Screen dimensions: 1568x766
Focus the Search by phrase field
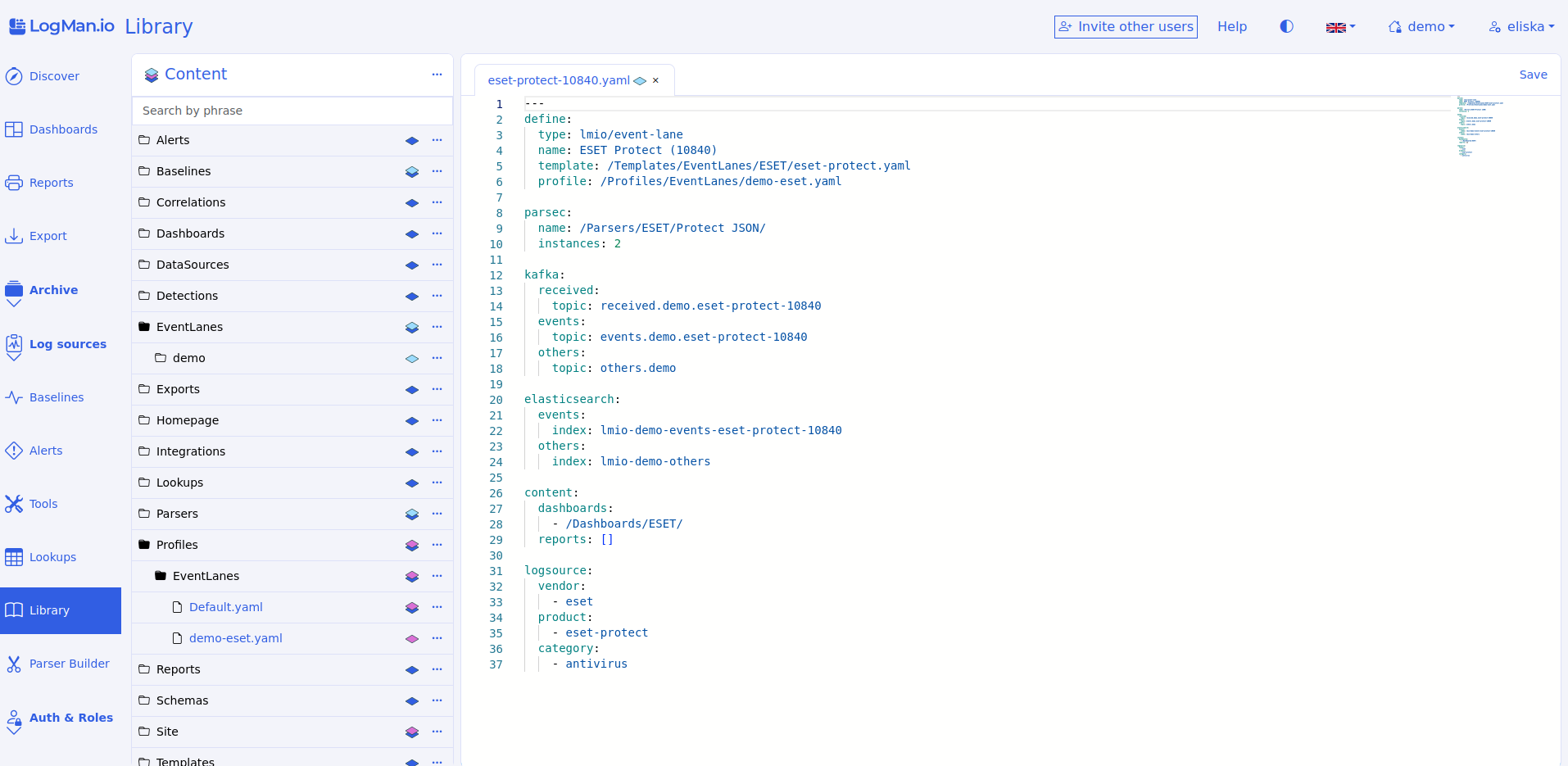[292, 111]
